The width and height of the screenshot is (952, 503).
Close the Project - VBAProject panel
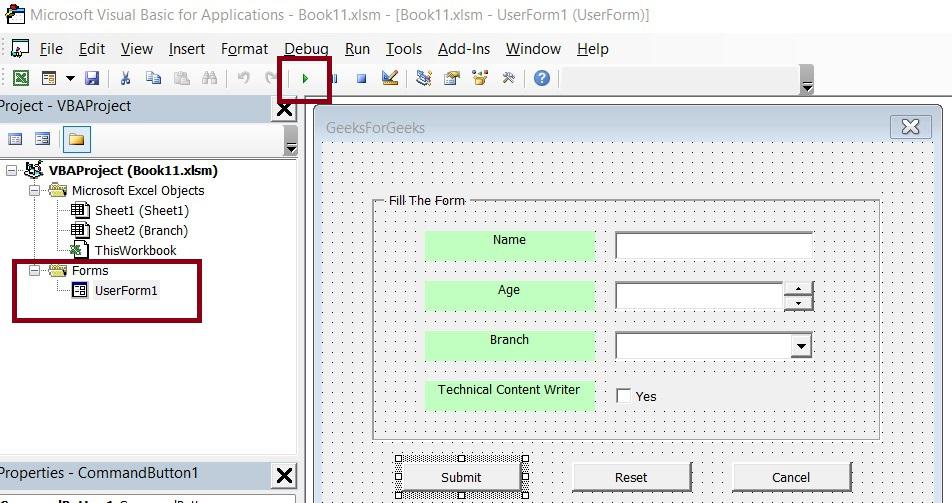coord(284,109)
